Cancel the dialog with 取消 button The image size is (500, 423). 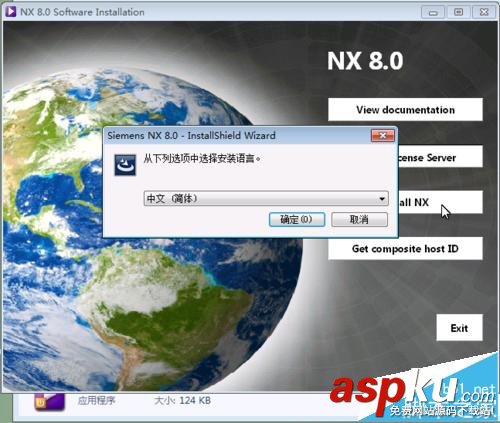pos(359,219)
